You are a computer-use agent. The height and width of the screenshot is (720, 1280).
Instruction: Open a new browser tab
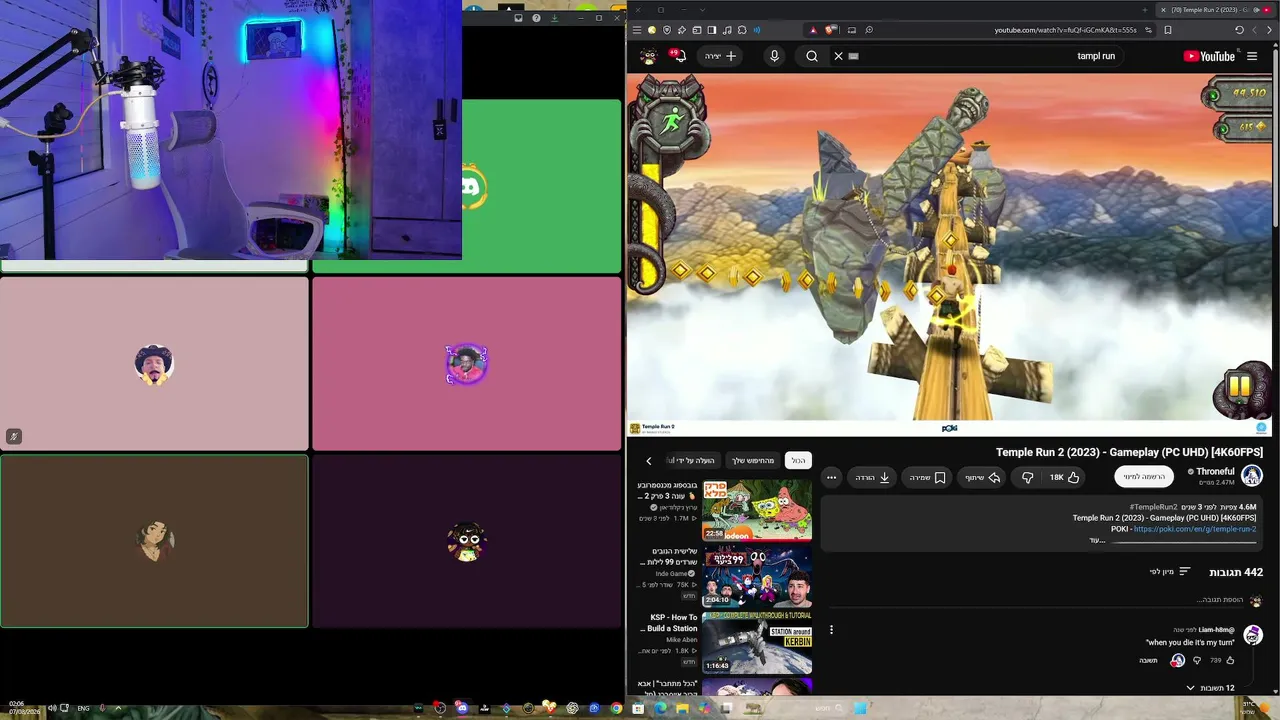1145,10
